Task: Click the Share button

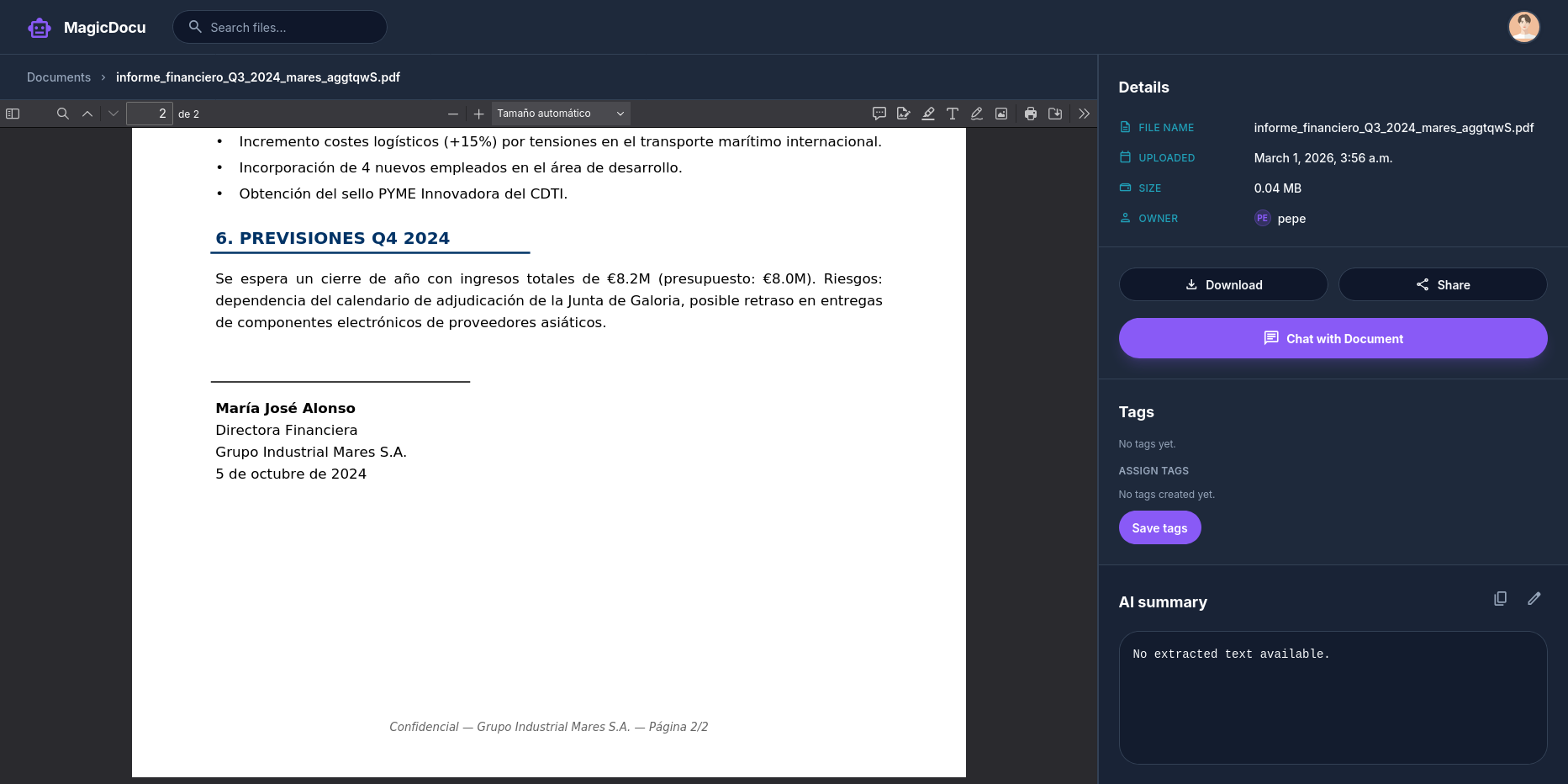Action: (1443, 284)
